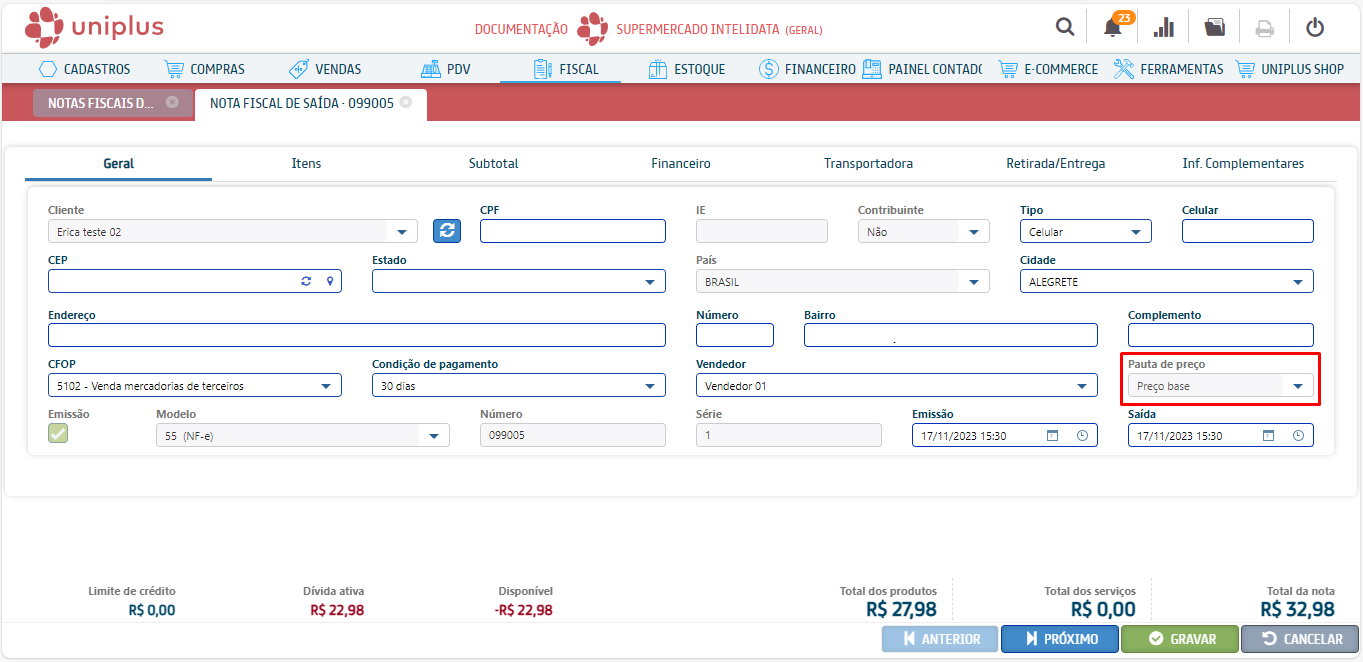Select the Geral tab

pyautogui.click(x=118, y=163)
